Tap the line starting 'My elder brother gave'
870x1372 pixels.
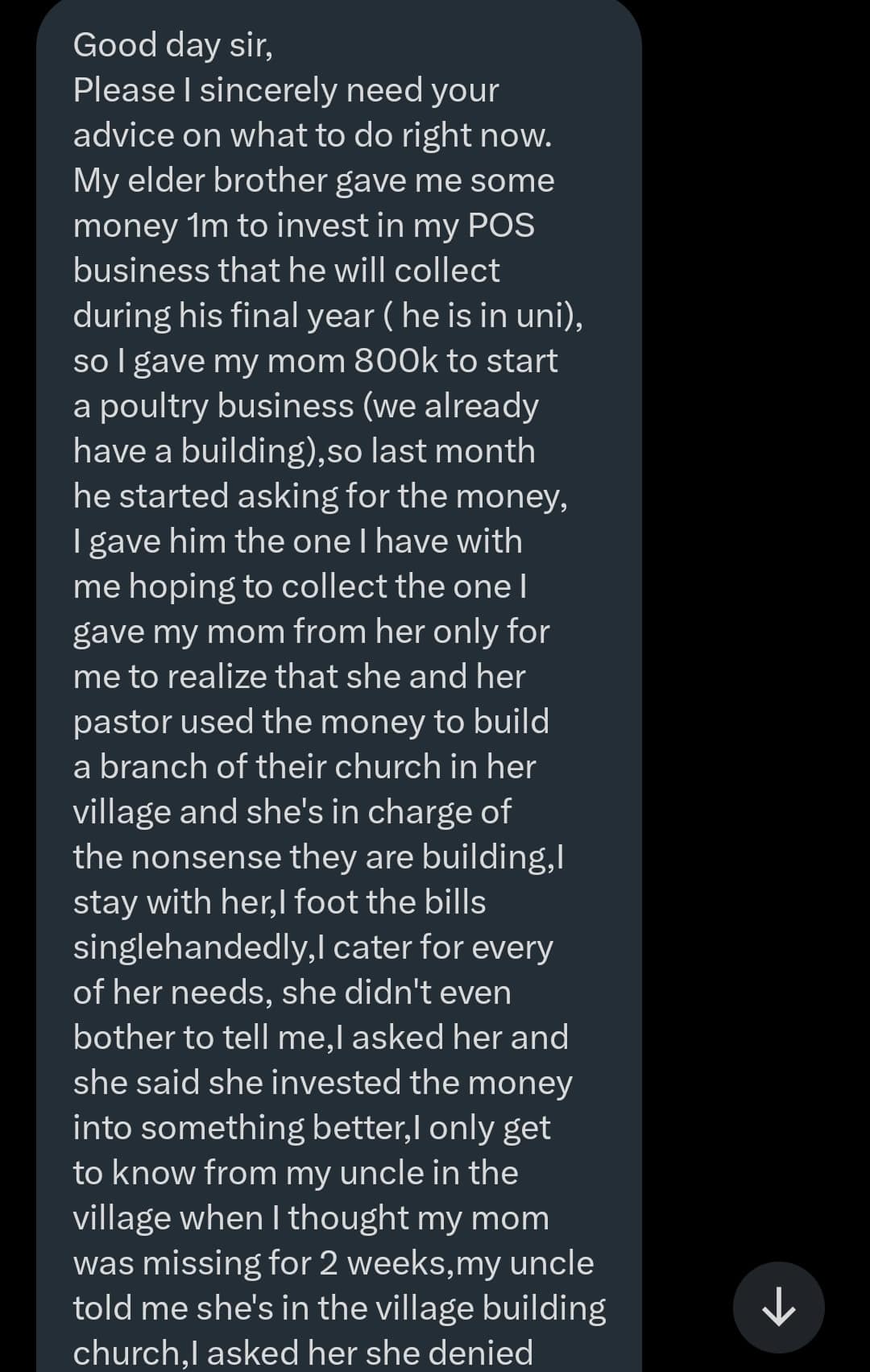[x=313, y=180]
